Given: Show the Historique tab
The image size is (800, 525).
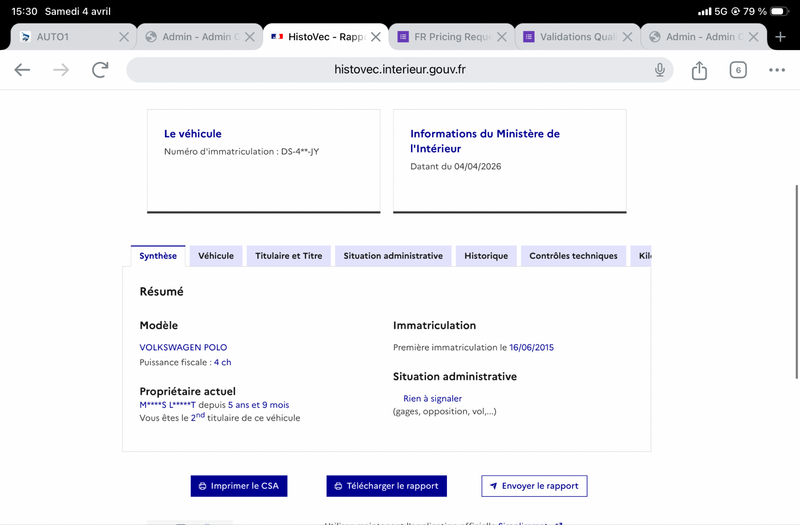Looking at the screenshot, I should (486, 256).
